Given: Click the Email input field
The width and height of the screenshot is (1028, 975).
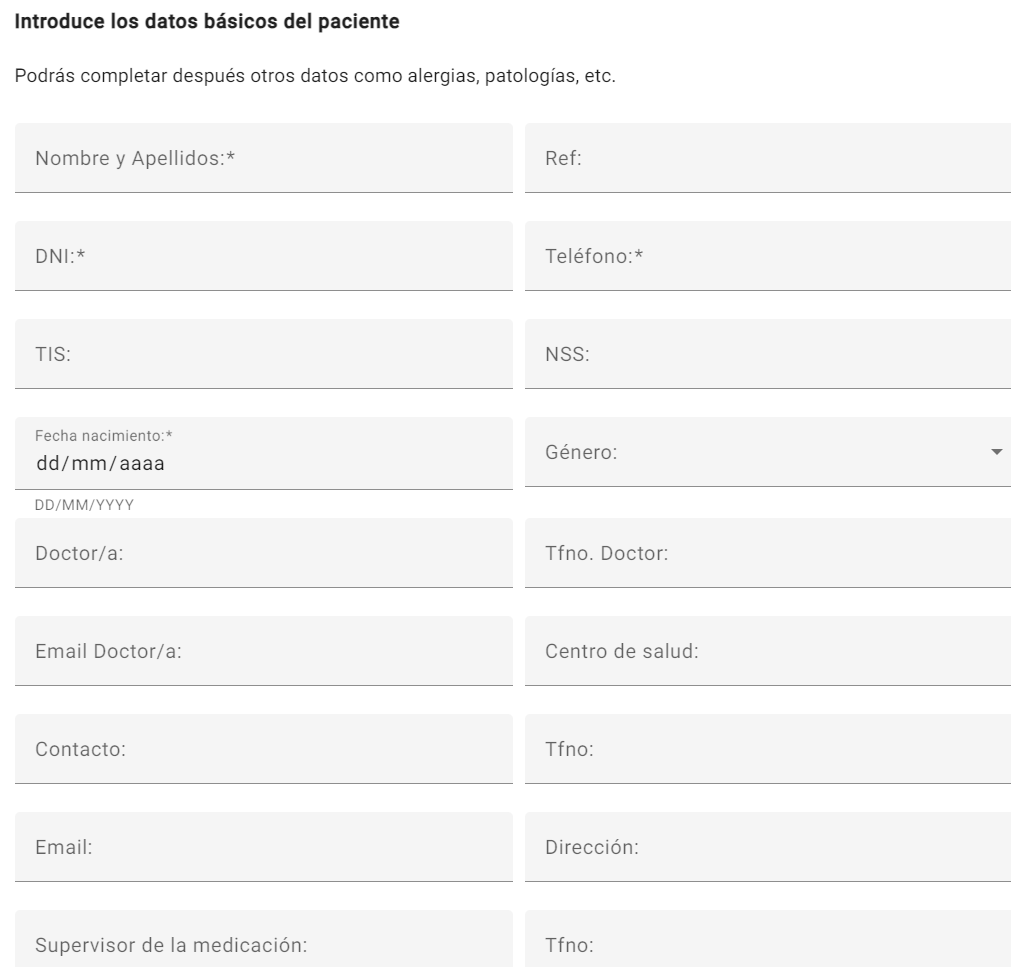Looking at the screenshot, I should click(260, 846).
